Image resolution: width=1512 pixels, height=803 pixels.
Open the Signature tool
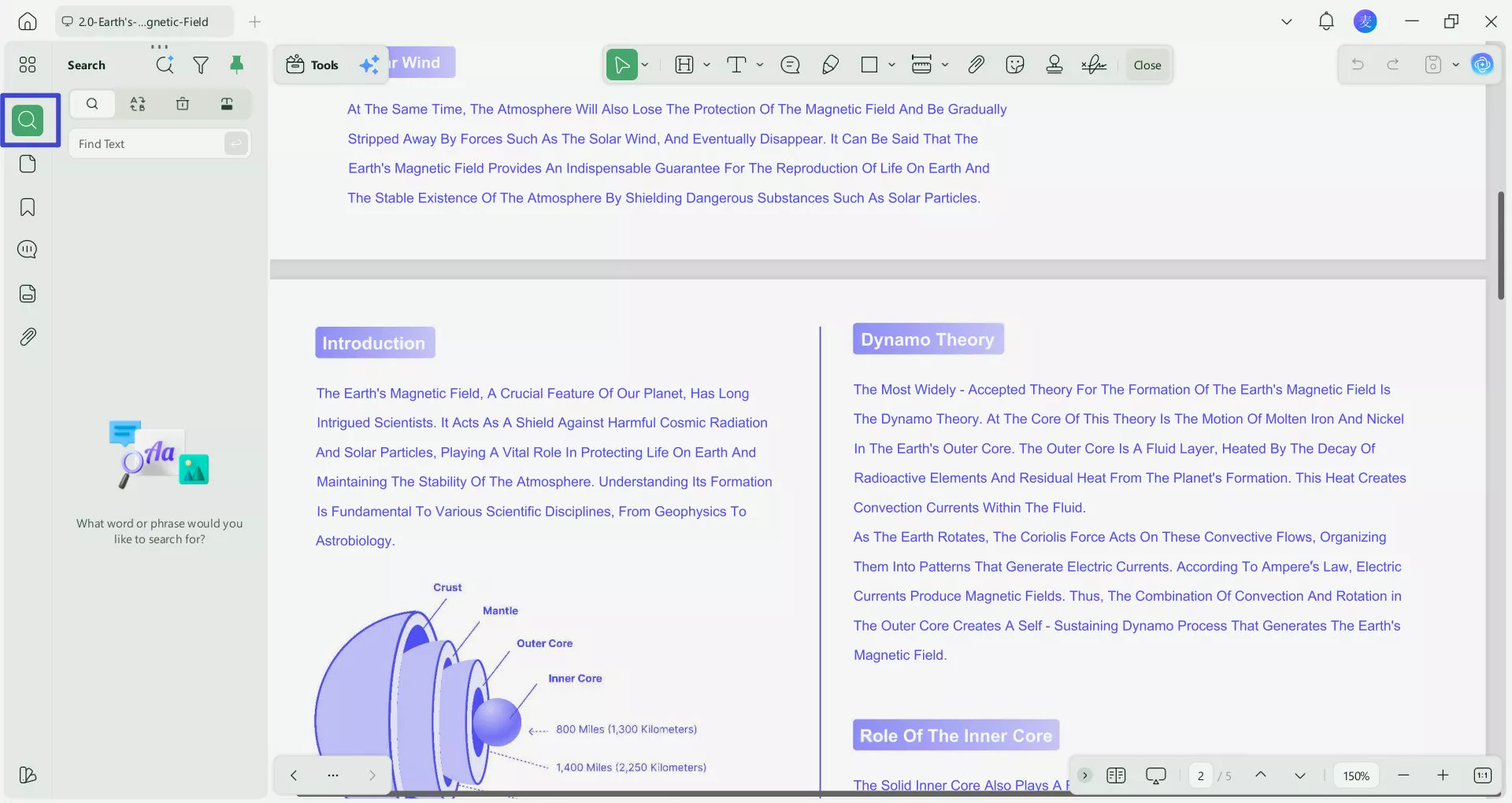coord(1094,65)
